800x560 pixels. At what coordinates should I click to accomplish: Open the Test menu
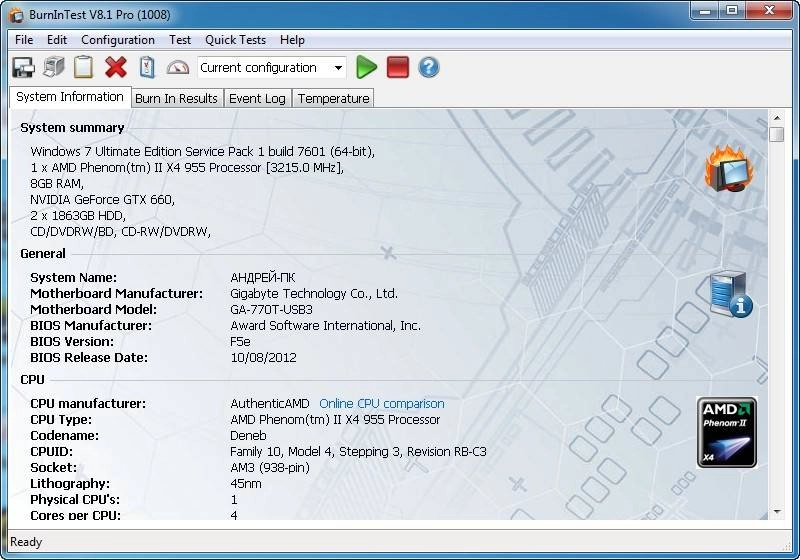tap(180, 40)
